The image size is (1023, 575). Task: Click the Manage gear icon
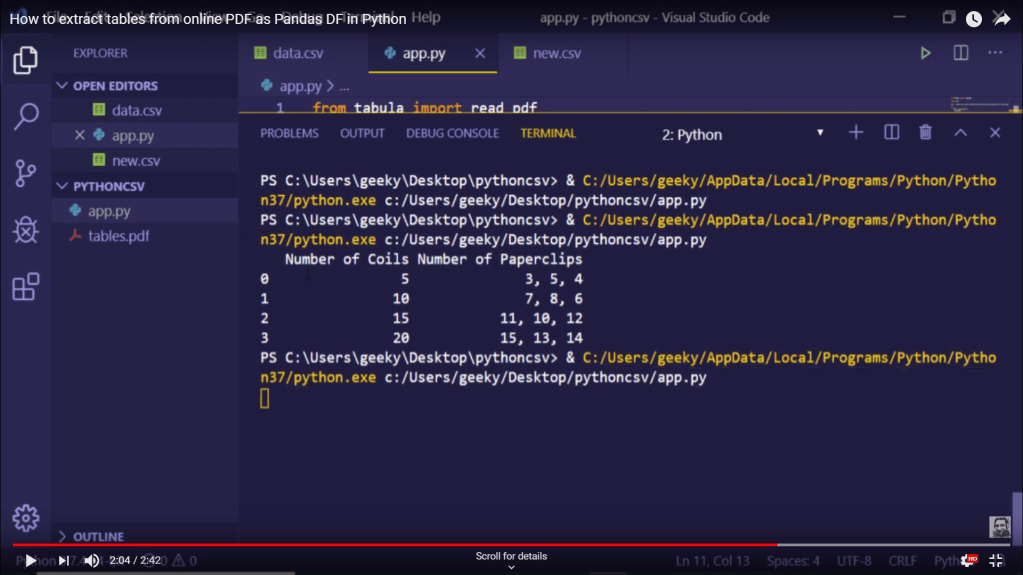[25, 517]
